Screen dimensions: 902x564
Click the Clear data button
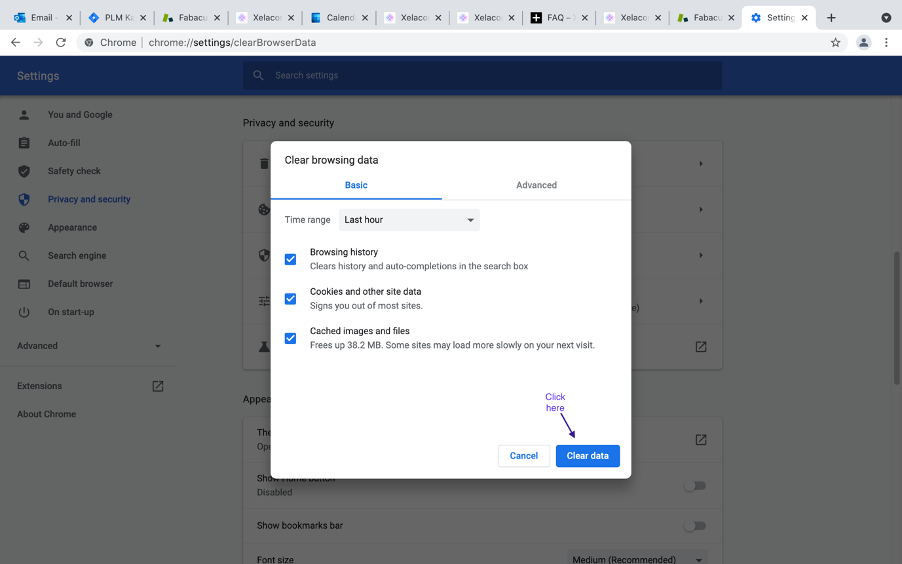tap(587, 456)
